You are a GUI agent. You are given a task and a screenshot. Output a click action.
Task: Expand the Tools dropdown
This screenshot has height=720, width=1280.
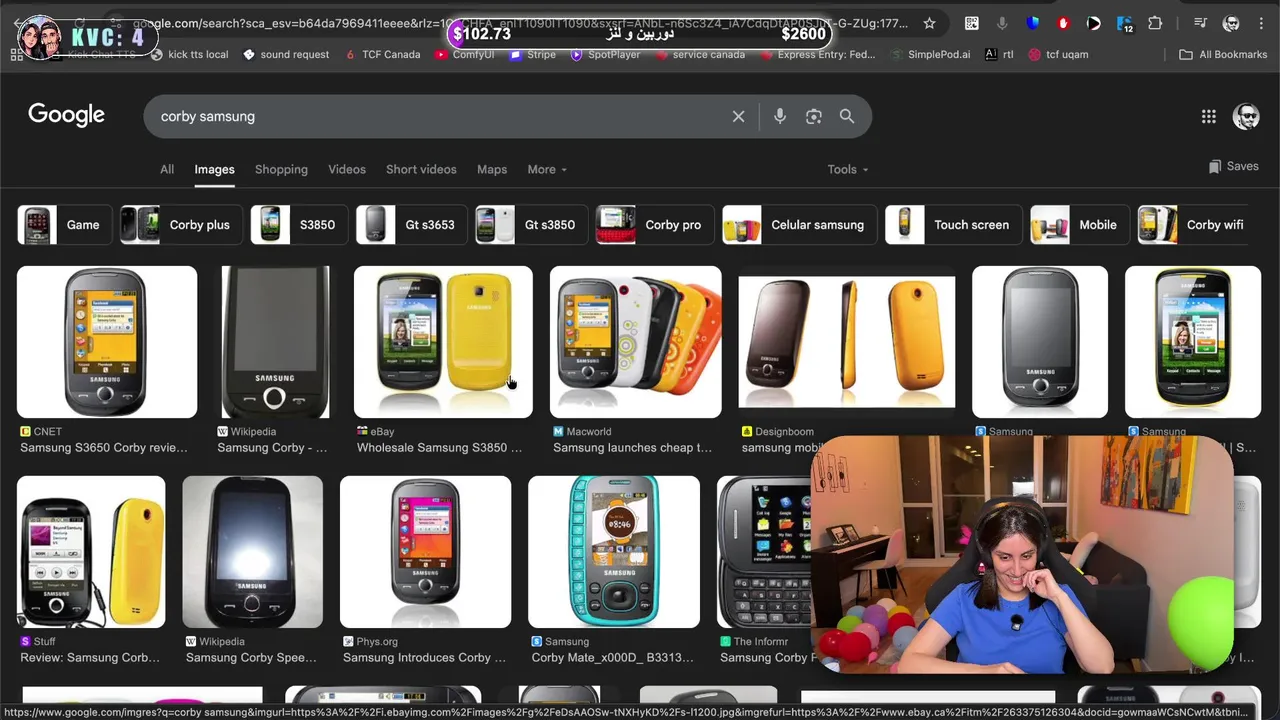[848, 169]
